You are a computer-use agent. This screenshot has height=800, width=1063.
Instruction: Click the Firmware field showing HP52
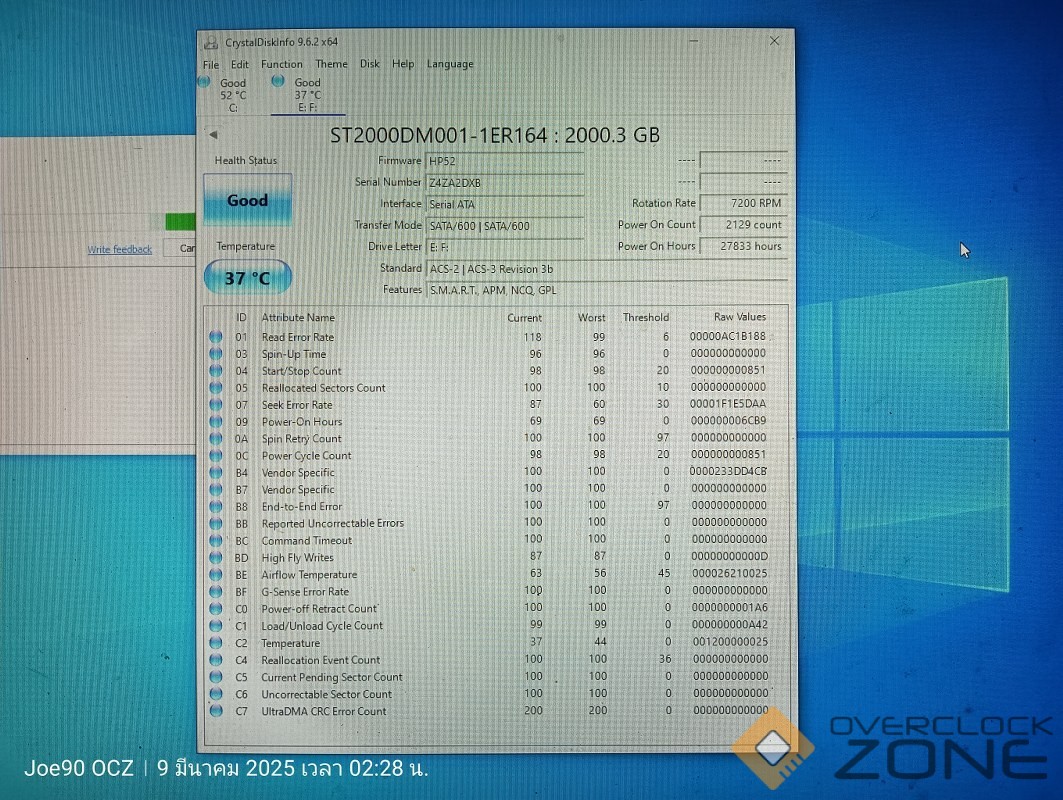[x=505, y=161]
